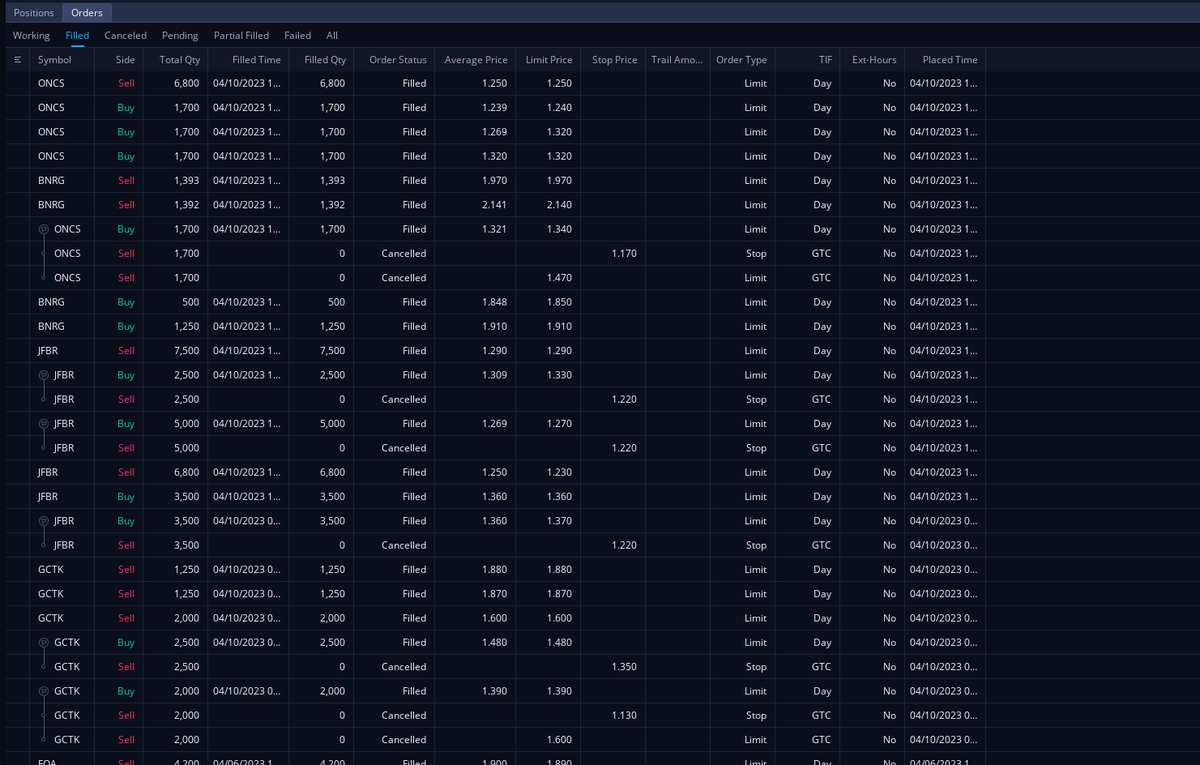The image size is (1200, 765).
Task: Click the 1.848 average price cell
Action: point(494,302)
